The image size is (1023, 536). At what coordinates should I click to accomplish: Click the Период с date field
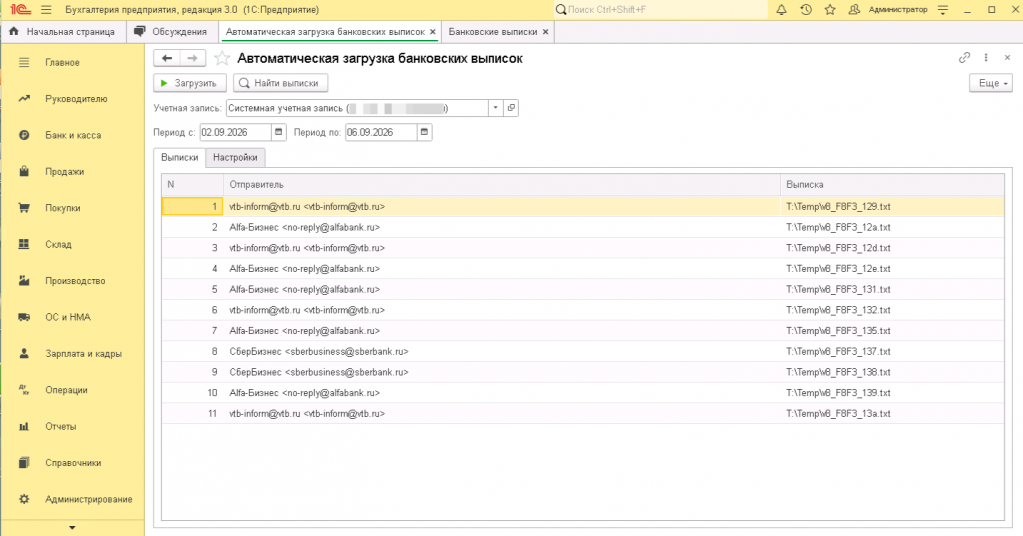pyautogui.click(x=235, y=132)
